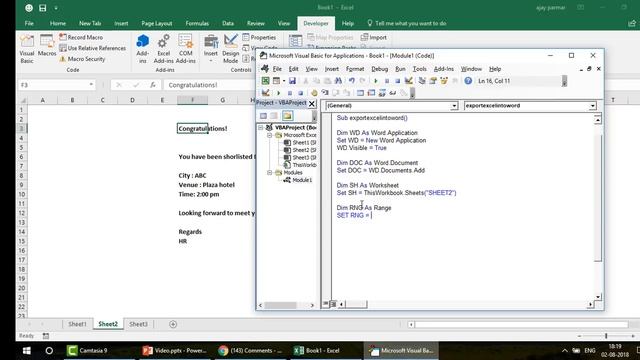640x360 pixels.
Task: Open the Visual Basic editor from the ribbon
Action: click(27, 49)
